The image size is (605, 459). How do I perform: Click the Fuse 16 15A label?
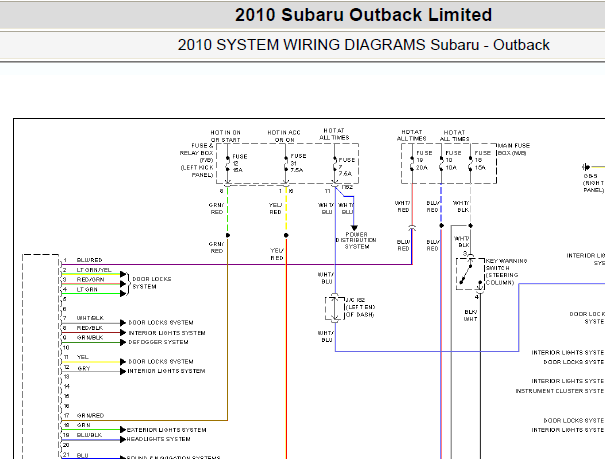pyautogui.click(x=483, y=160)
